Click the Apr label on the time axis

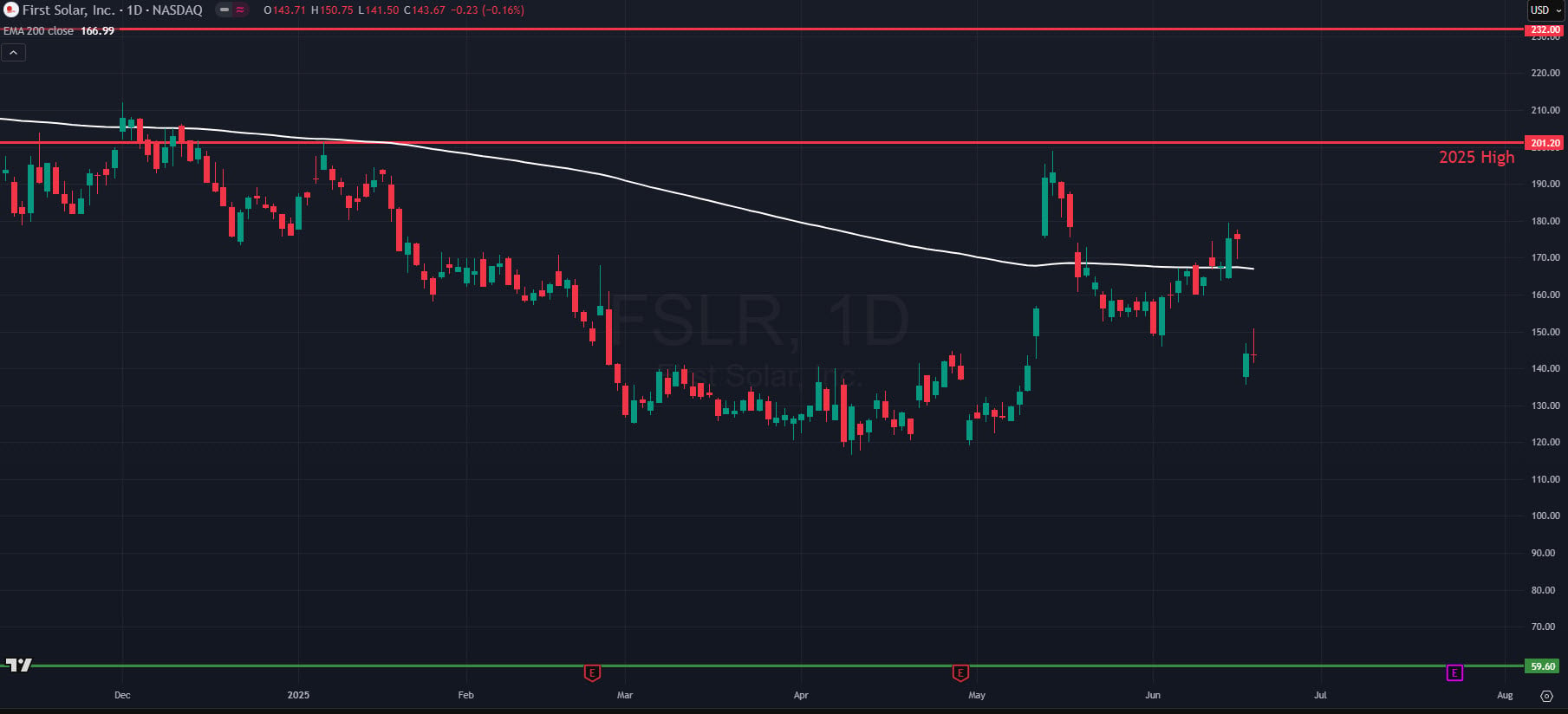click(x=801, y=695)
